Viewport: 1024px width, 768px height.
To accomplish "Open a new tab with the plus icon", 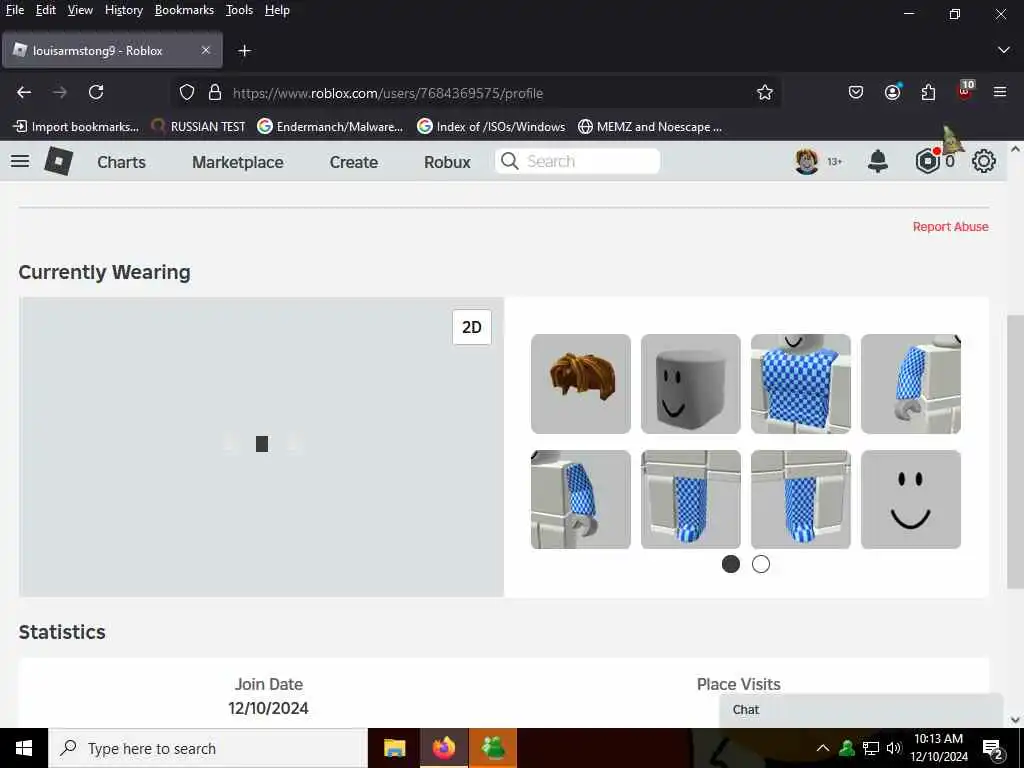I will tap(244, 51).
